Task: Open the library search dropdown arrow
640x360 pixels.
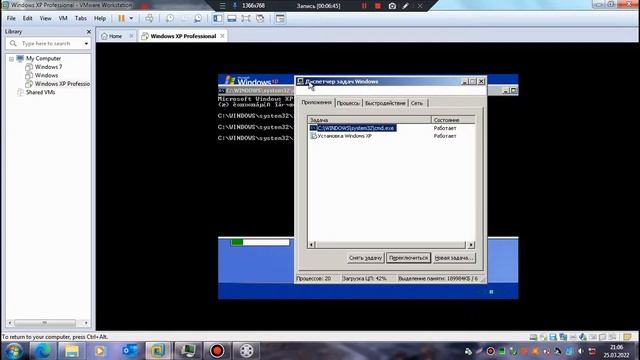Action: click(86, 43)
